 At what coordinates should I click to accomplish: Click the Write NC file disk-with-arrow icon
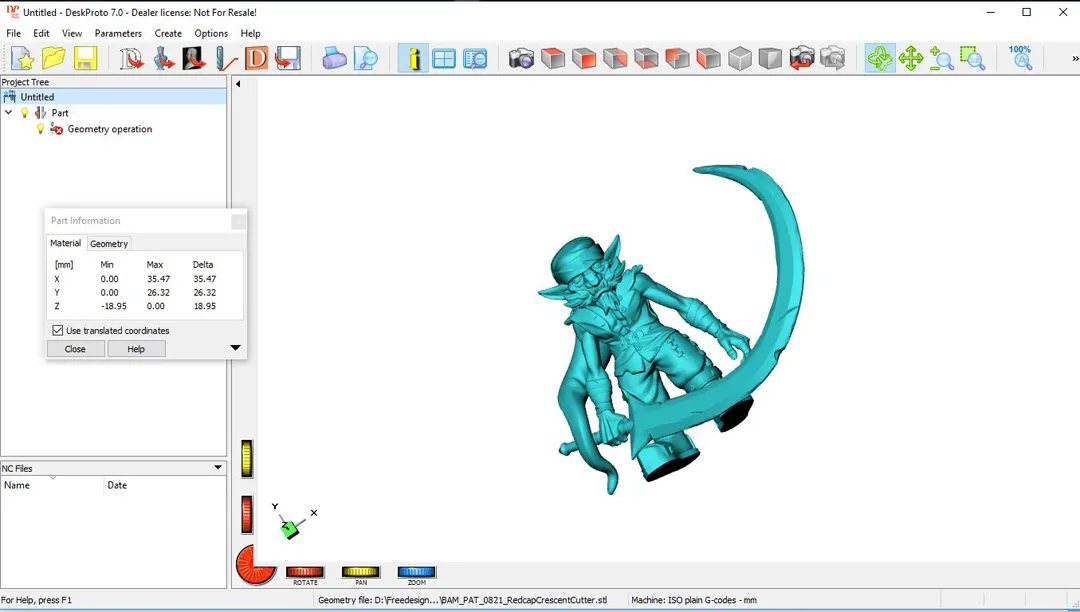[x=288, y=59]
